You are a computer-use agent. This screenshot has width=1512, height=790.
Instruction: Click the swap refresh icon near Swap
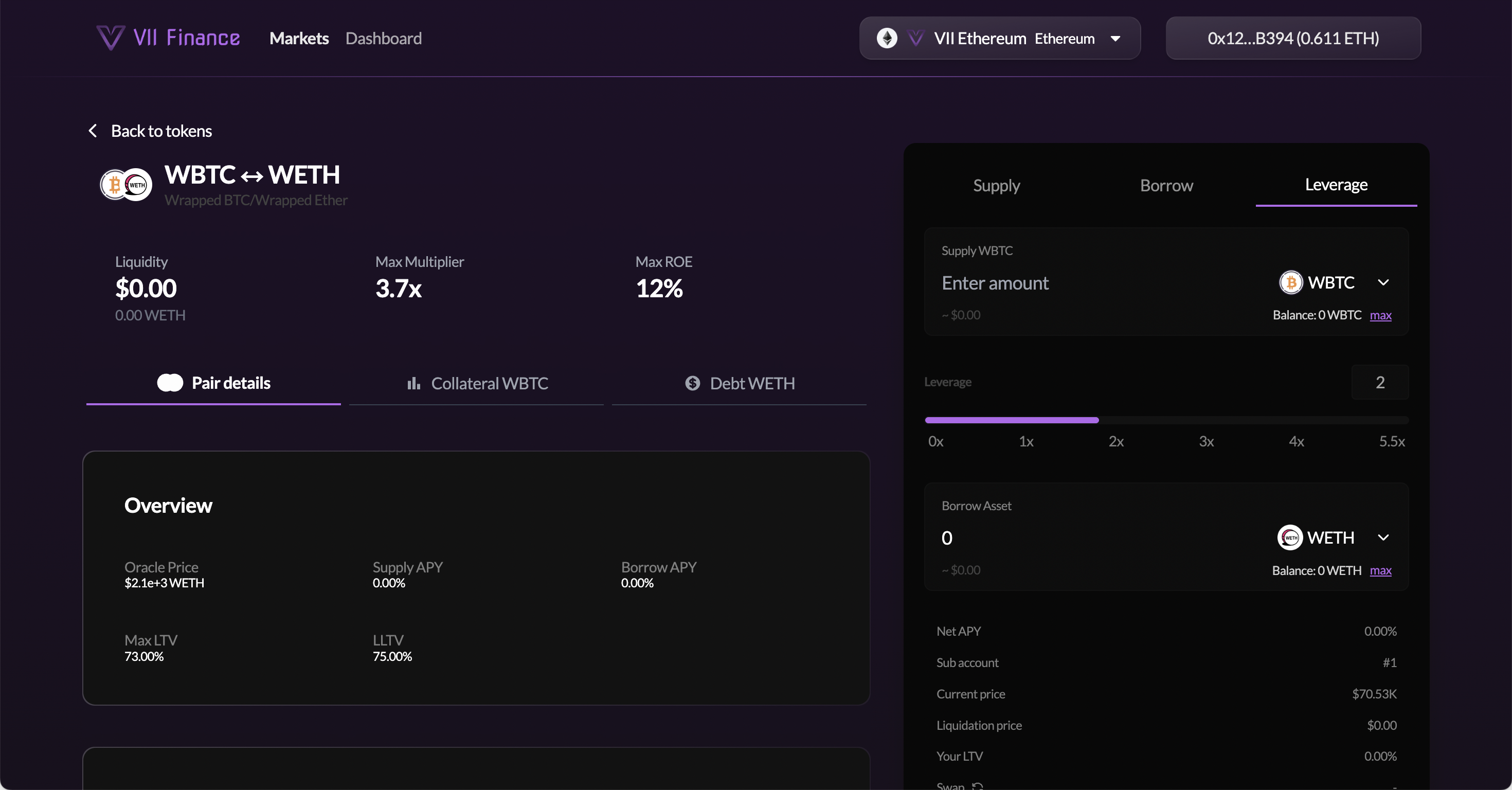pos(978,785)
